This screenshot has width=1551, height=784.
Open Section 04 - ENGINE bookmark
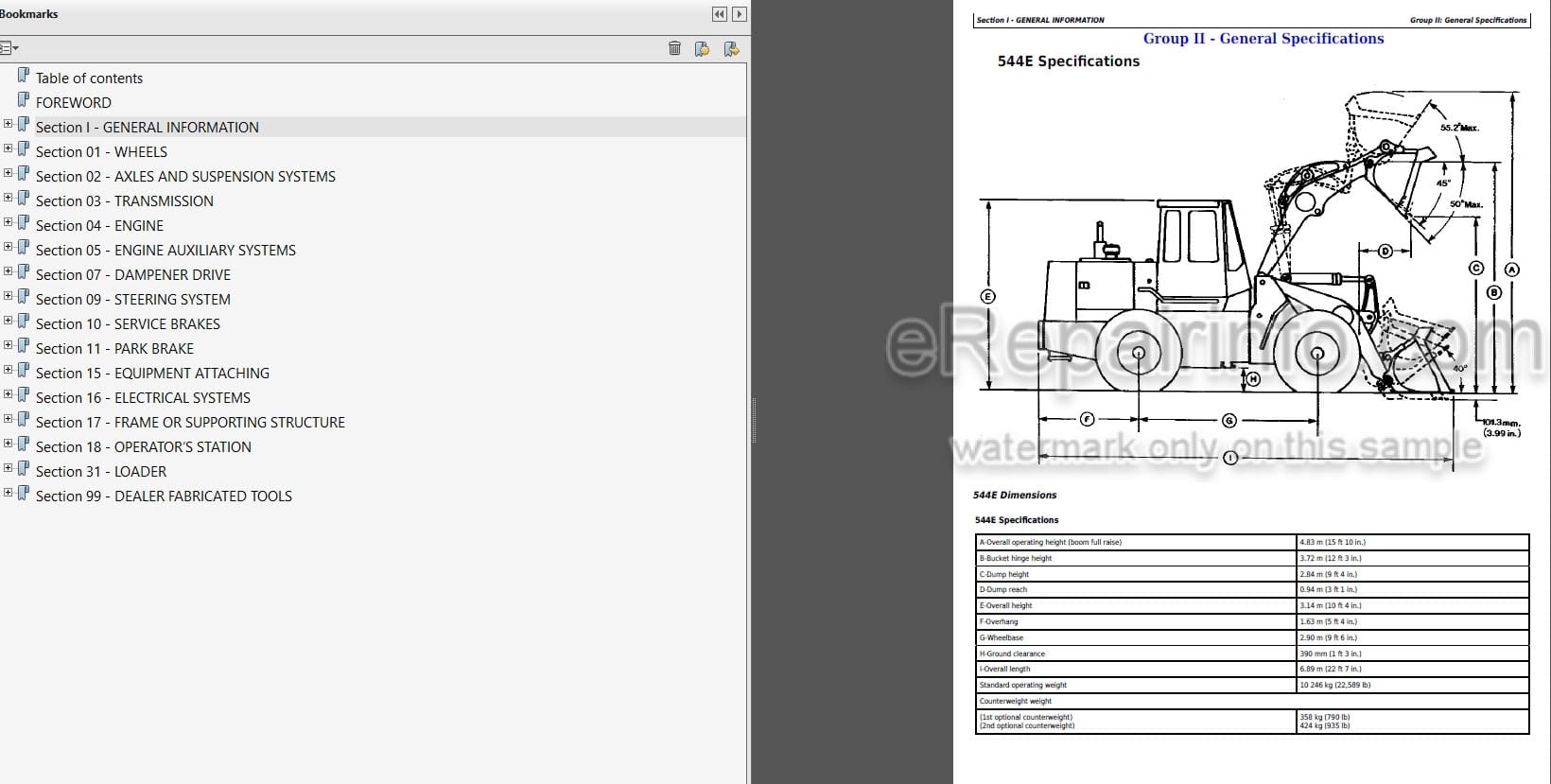(x=99, y=226)
